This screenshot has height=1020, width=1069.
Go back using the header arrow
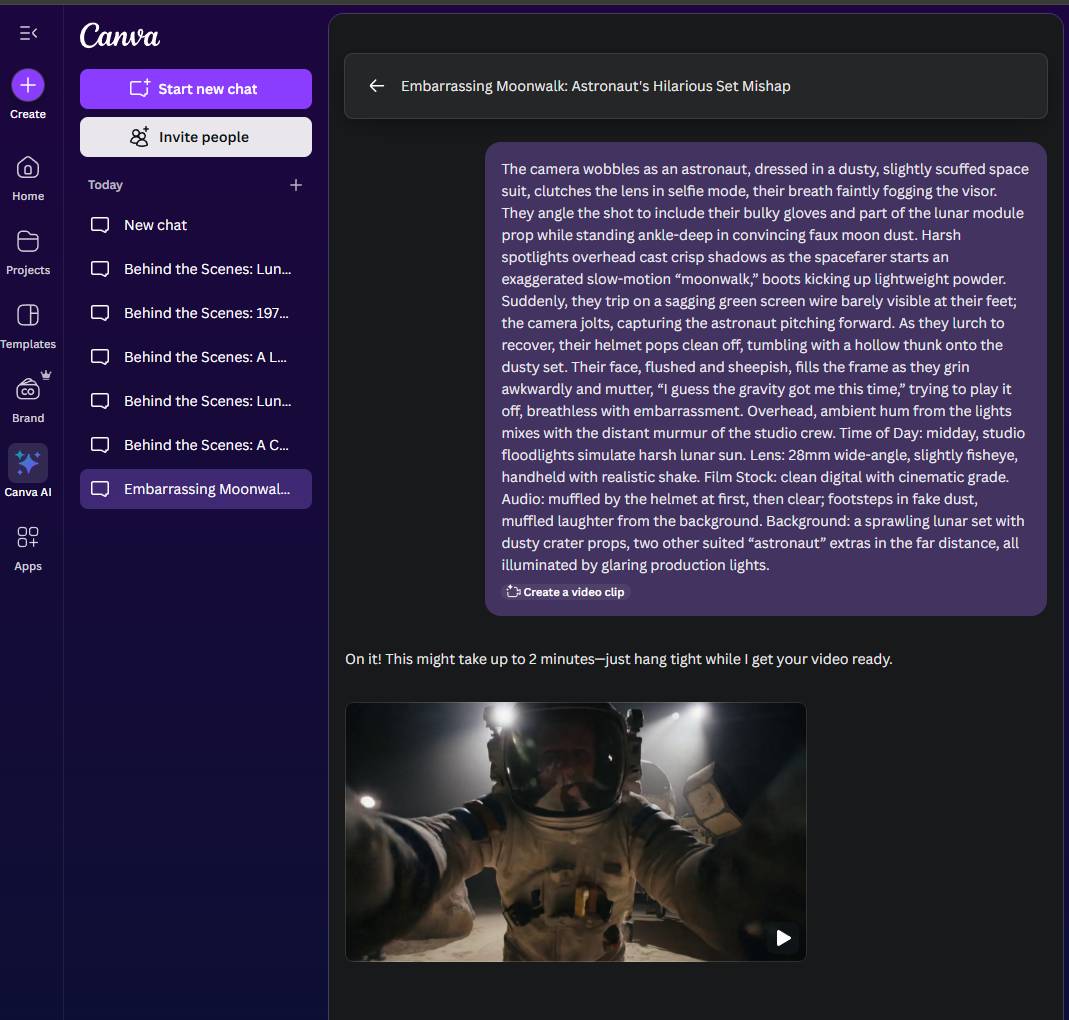click(376, 86)
